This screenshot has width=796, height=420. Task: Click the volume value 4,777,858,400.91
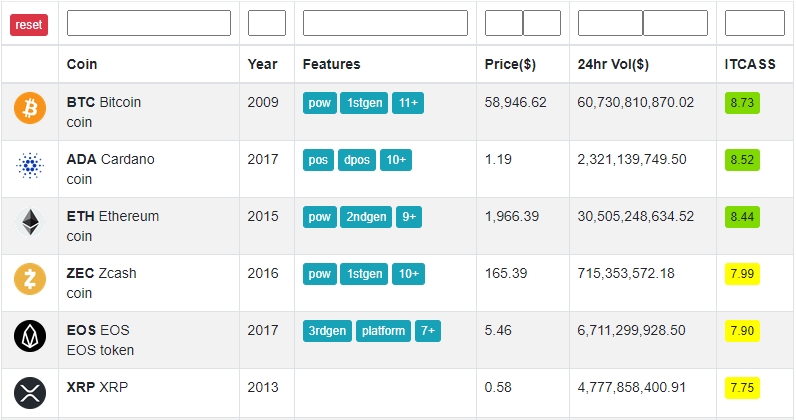pyautogui.click(x=632, y=387)
